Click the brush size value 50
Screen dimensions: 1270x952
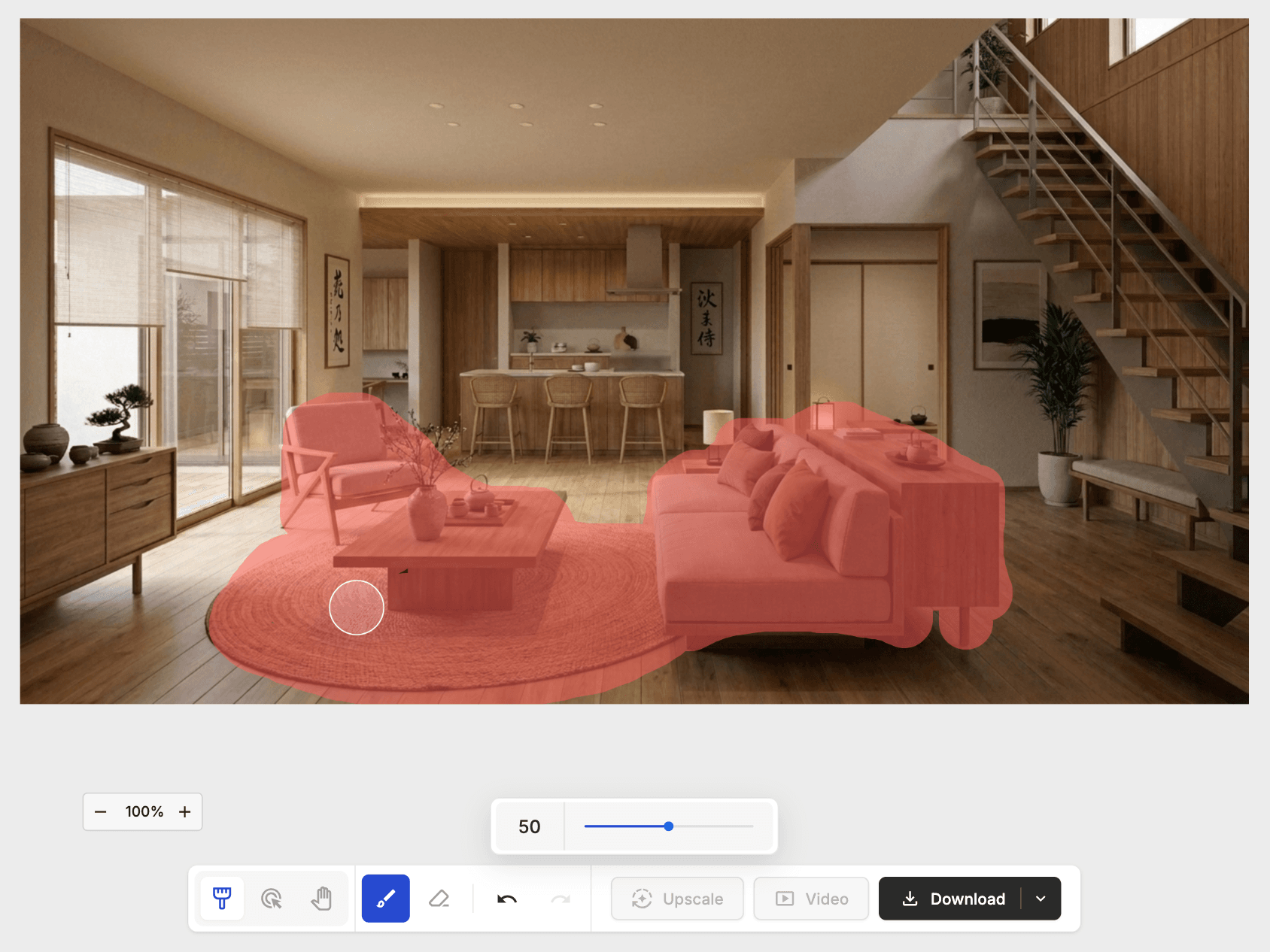pos(529,827)
